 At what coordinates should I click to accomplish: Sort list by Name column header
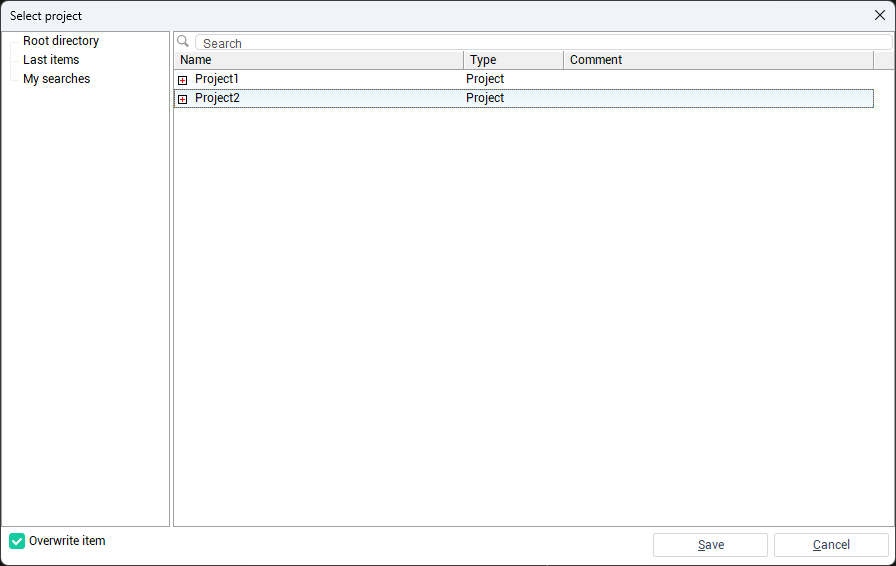(x=318, y=60)
